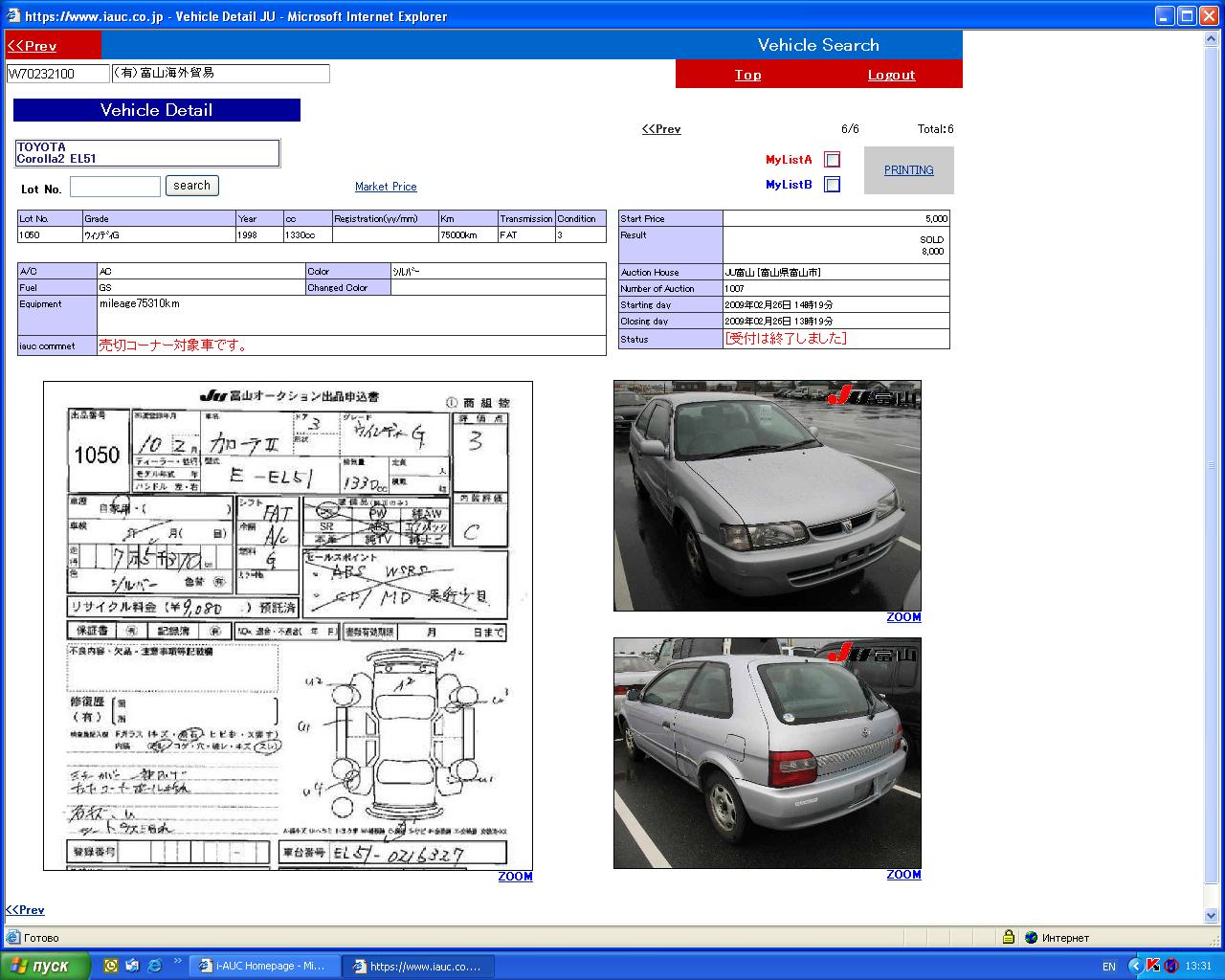Show hidden tray icons with the arrow
1225x980 pixels.
1135,966
